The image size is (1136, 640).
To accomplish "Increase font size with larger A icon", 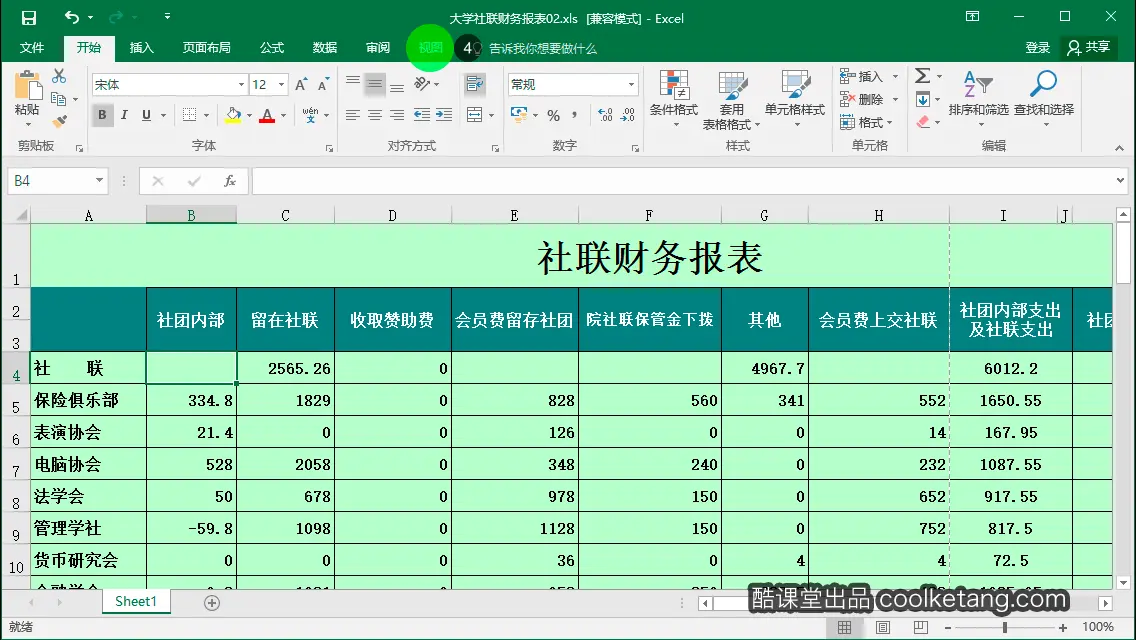I will [301, 85].
